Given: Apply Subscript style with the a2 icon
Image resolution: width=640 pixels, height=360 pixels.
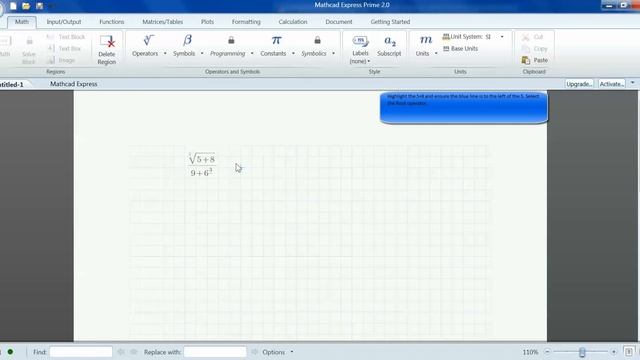Looking at the screenshot, I should tap(390, 41).
